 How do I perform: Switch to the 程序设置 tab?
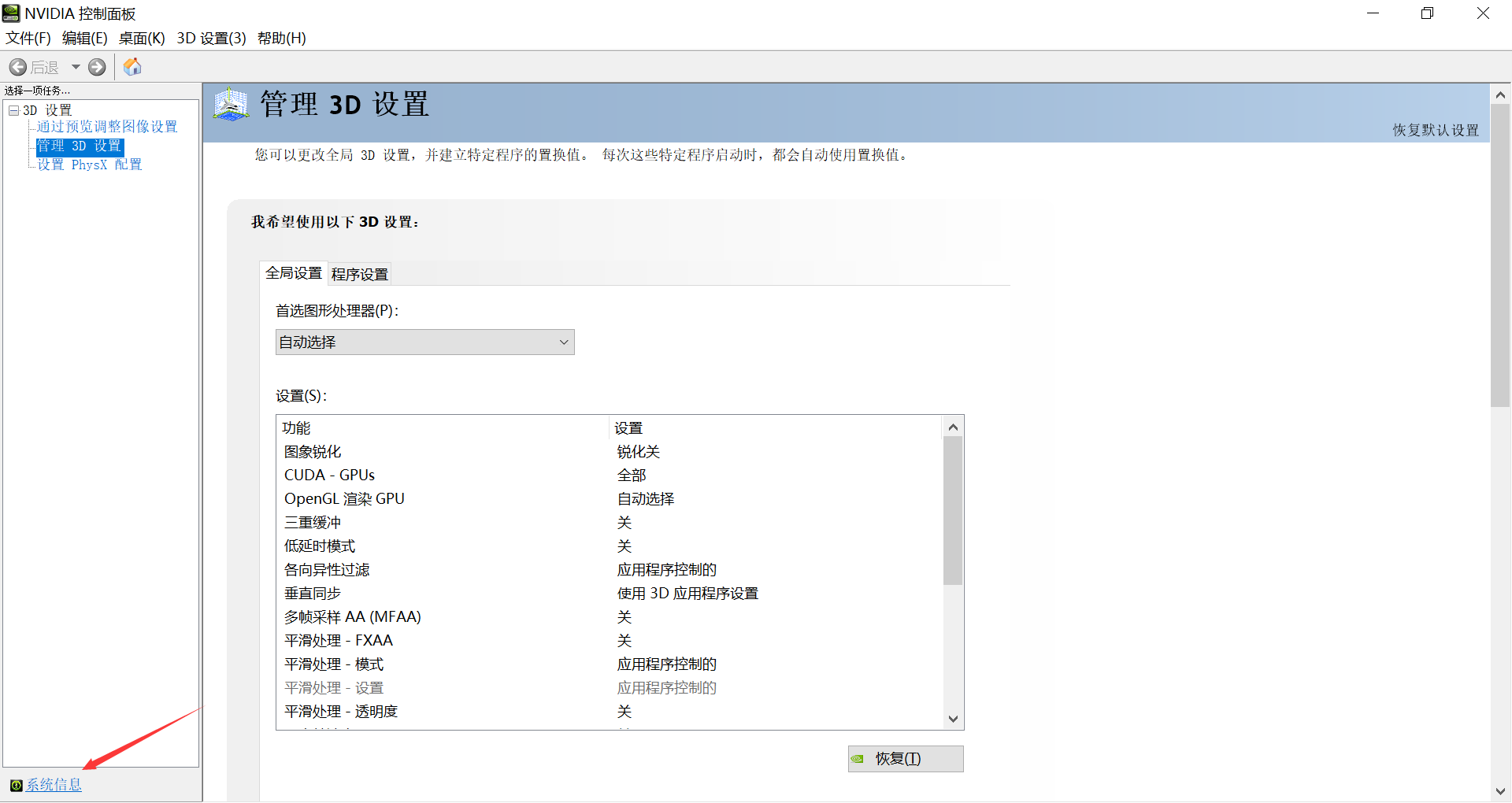tap(360, 274)
